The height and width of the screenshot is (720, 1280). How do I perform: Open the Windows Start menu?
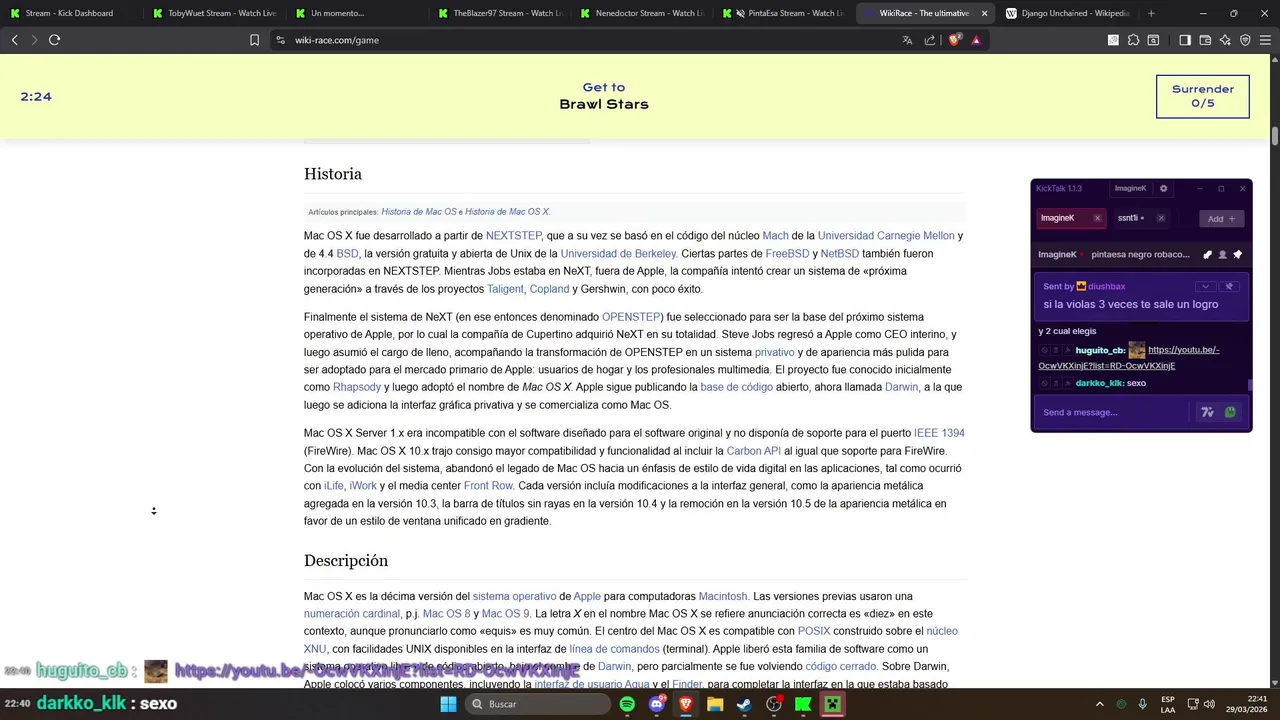coord(448,704)
